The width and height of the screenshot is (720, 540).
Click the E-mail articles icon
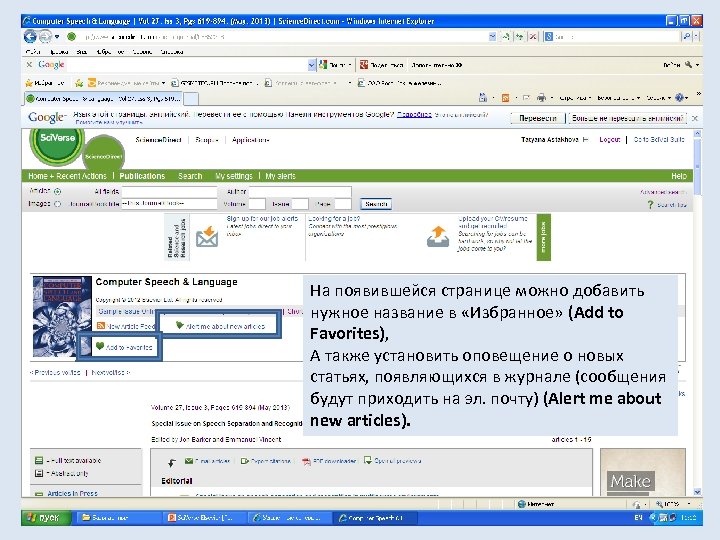(189, 461)
